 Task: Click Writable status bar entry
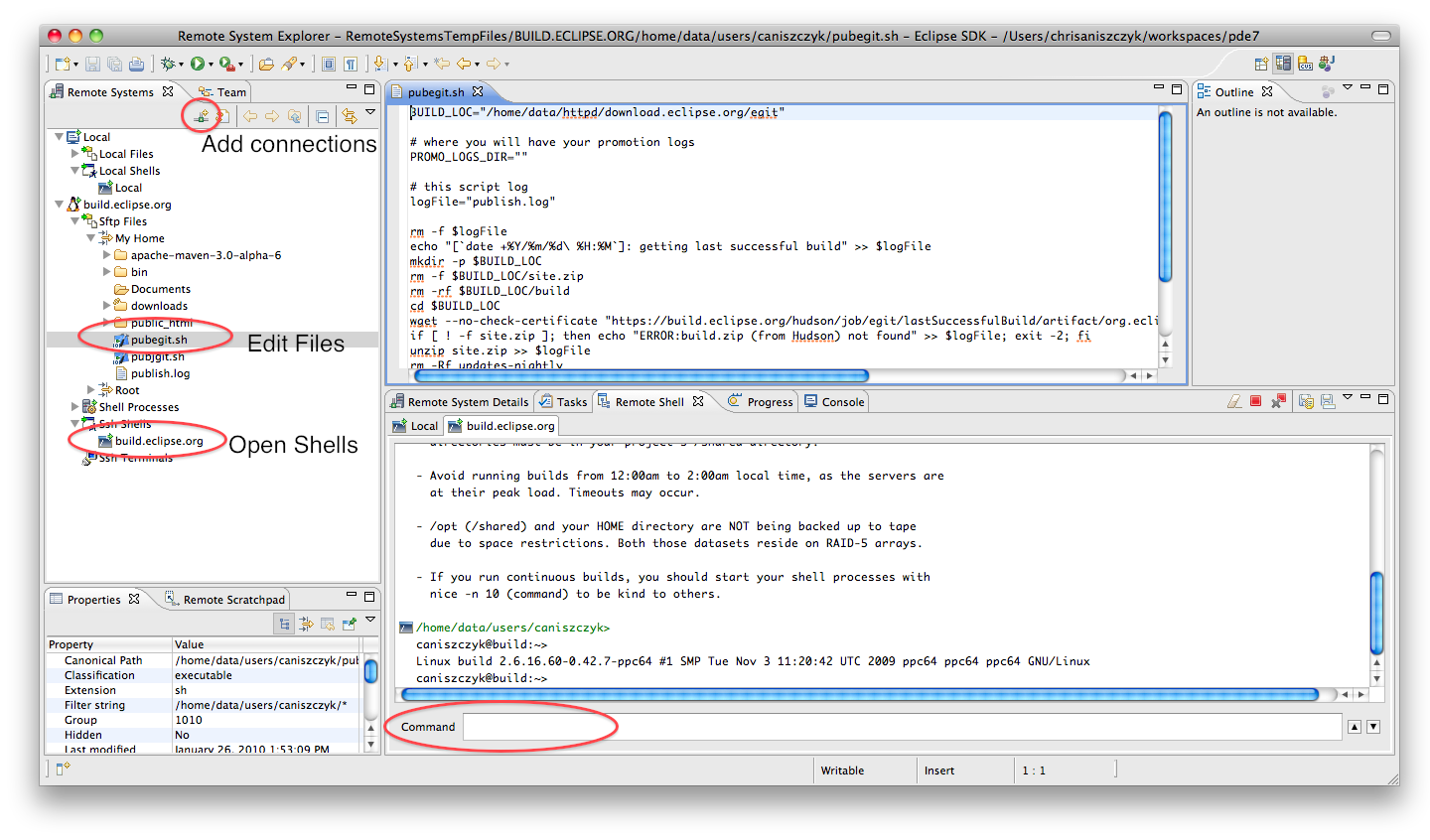(x=842, y=770)
